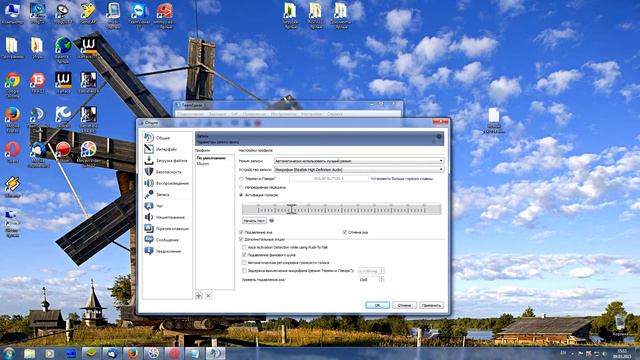640x360 pixels.
Task: Open the Сообщения messages section
Action: (x=167, y=240)
